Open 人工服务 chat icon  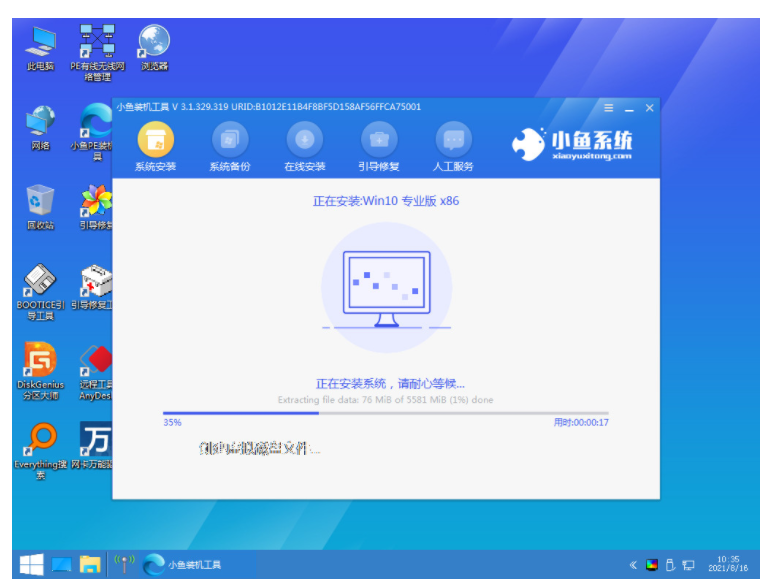click(x=453, y=140)
